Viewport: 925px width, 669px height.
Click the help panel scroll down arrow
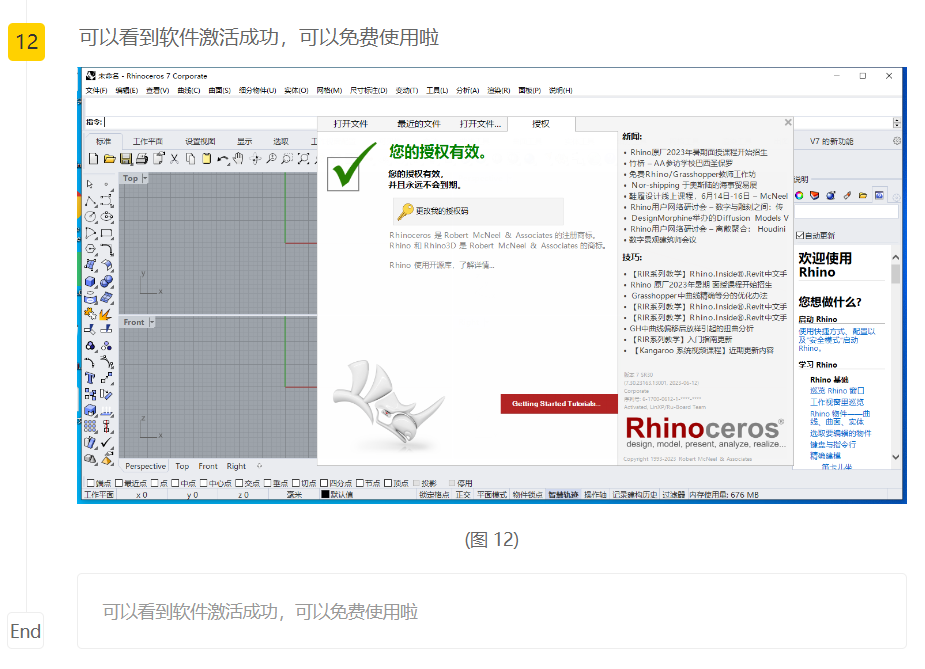(x=896, y=457)
